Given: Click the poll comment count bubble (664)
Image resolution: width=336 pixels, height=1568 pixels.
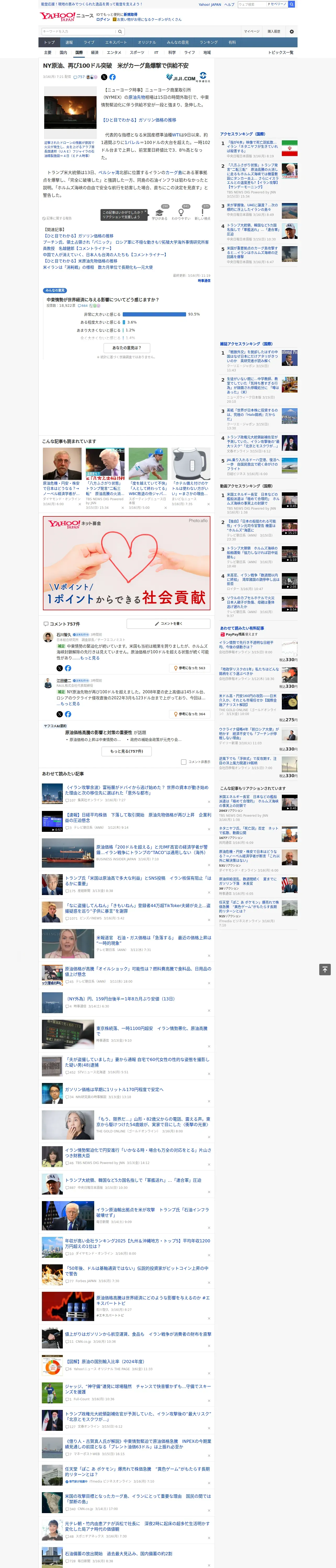Looking at the screenshot, I should [x=82, y=305].
